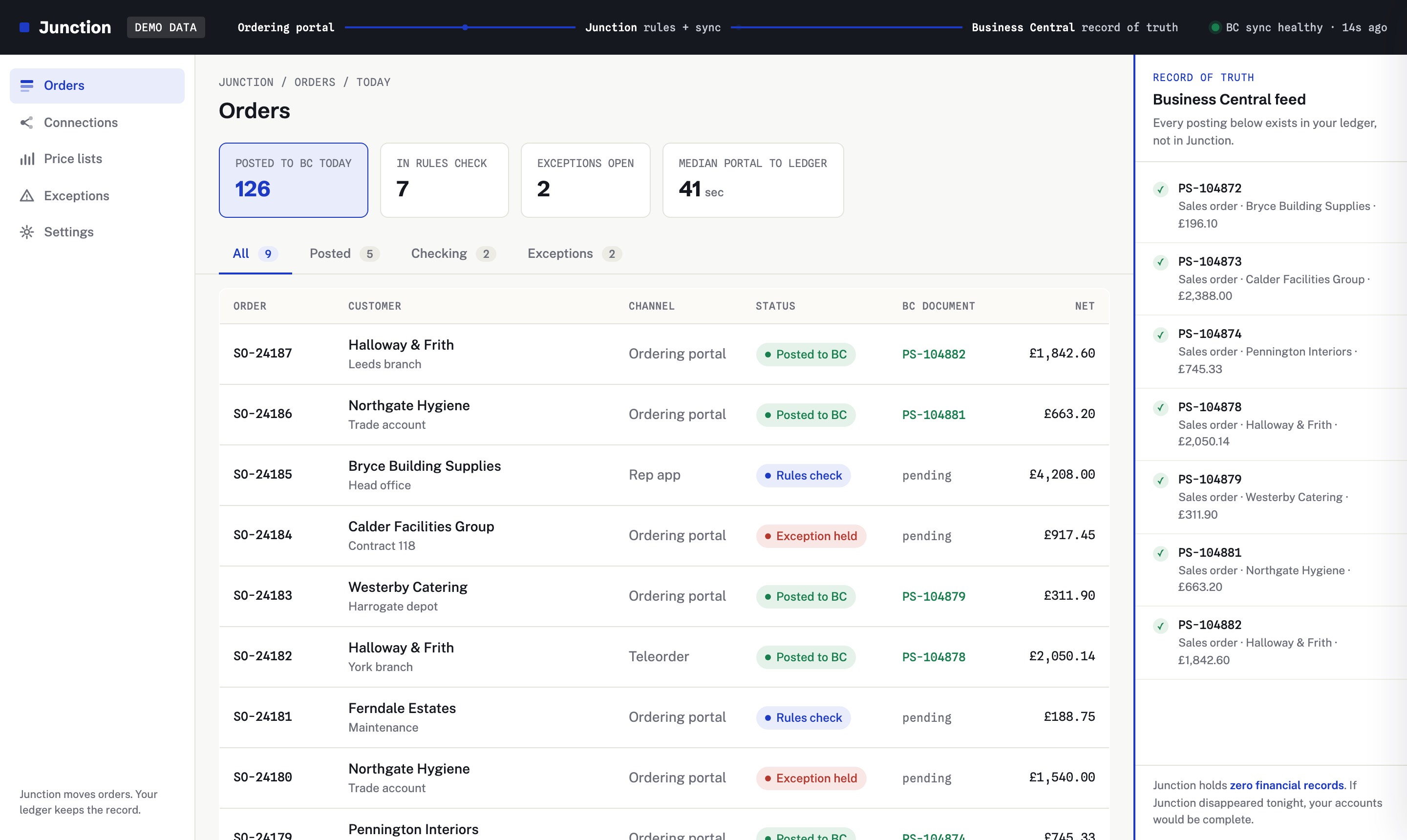Click the checkmark icon beside PS-104873
Image resolution: width=1407 pixels, height=840 pixels.
click(x=1160, y=262)
